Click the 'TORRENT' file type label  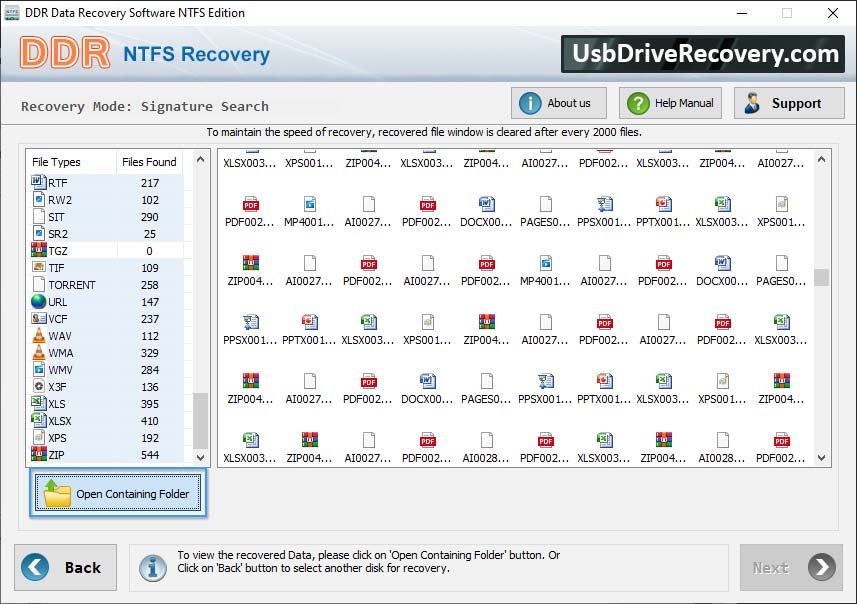(72, 285)
